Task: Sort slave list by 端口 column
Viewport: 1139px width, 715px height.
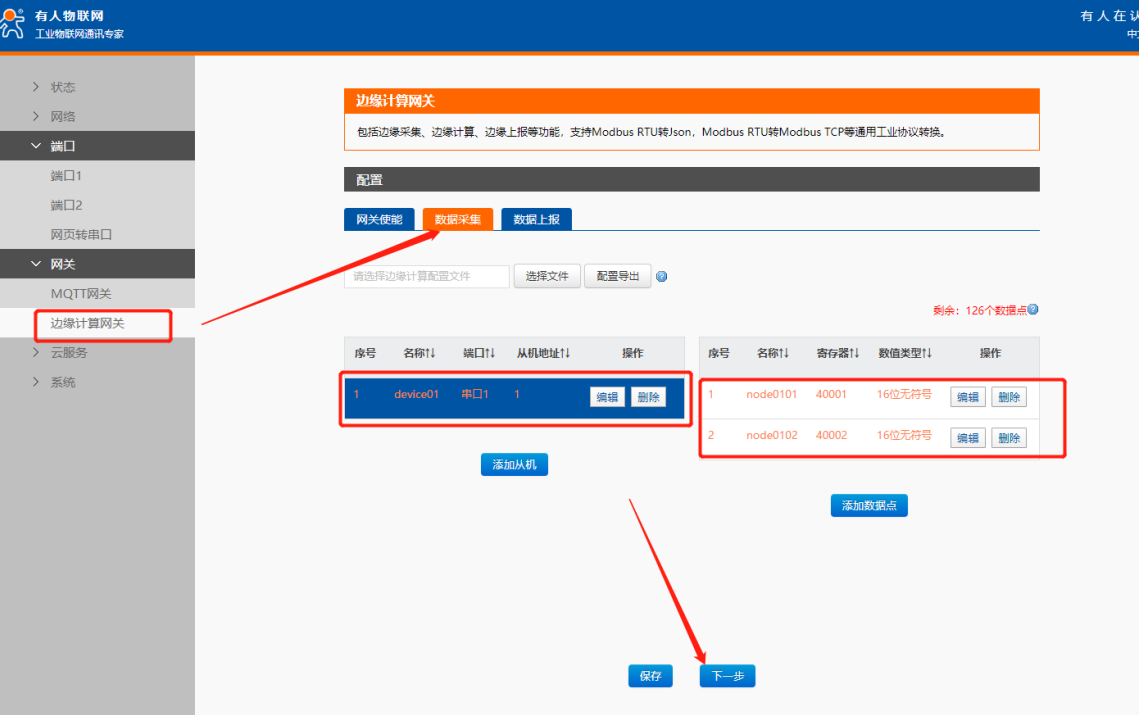Action: 479,353
